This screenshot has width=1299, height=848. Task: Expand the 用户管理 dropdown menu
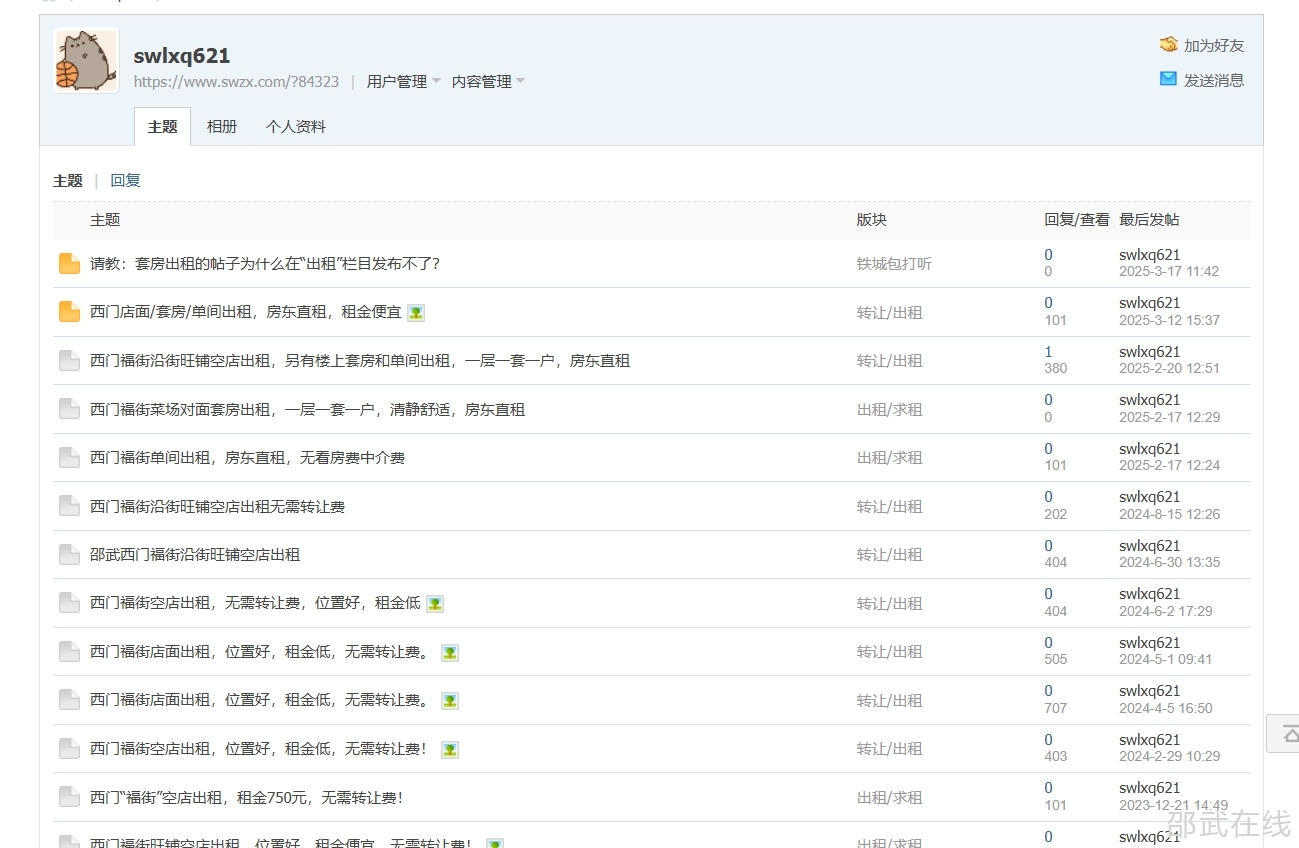[x=403, y=82]
